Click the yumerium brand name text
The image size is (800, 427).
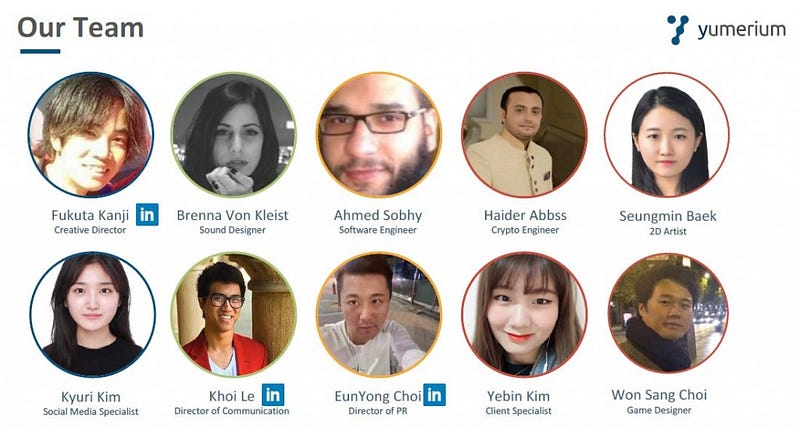tap(742, 30)
